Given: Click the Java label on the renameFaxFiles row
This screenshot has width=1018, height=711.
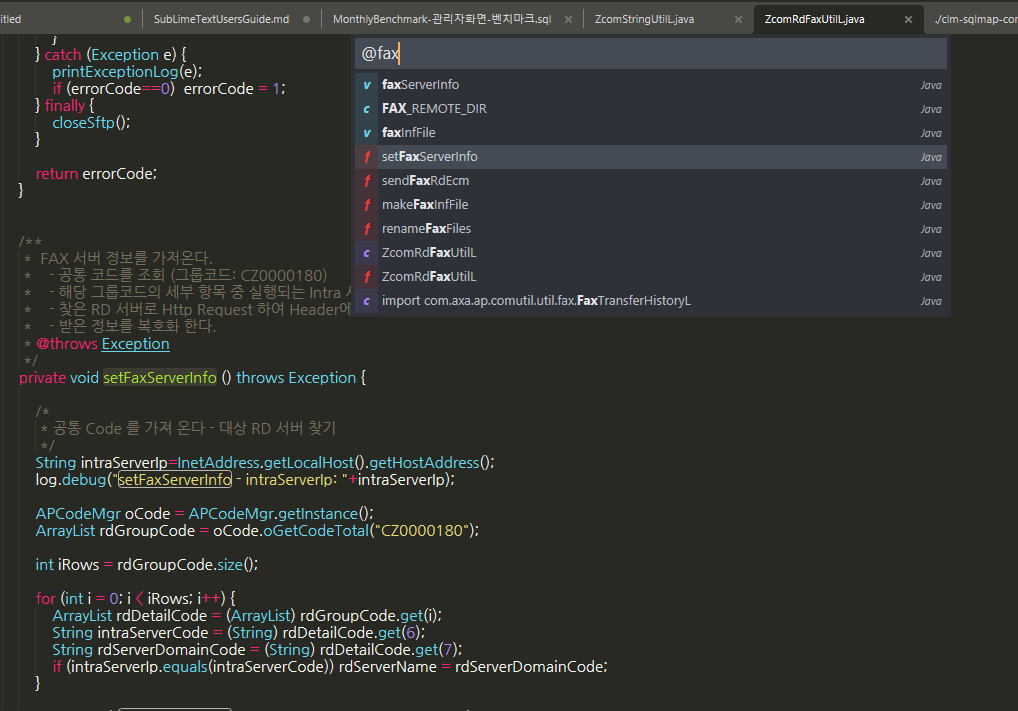Looking at the screenshot, I should pyautogui.click(x=931, y=229).
